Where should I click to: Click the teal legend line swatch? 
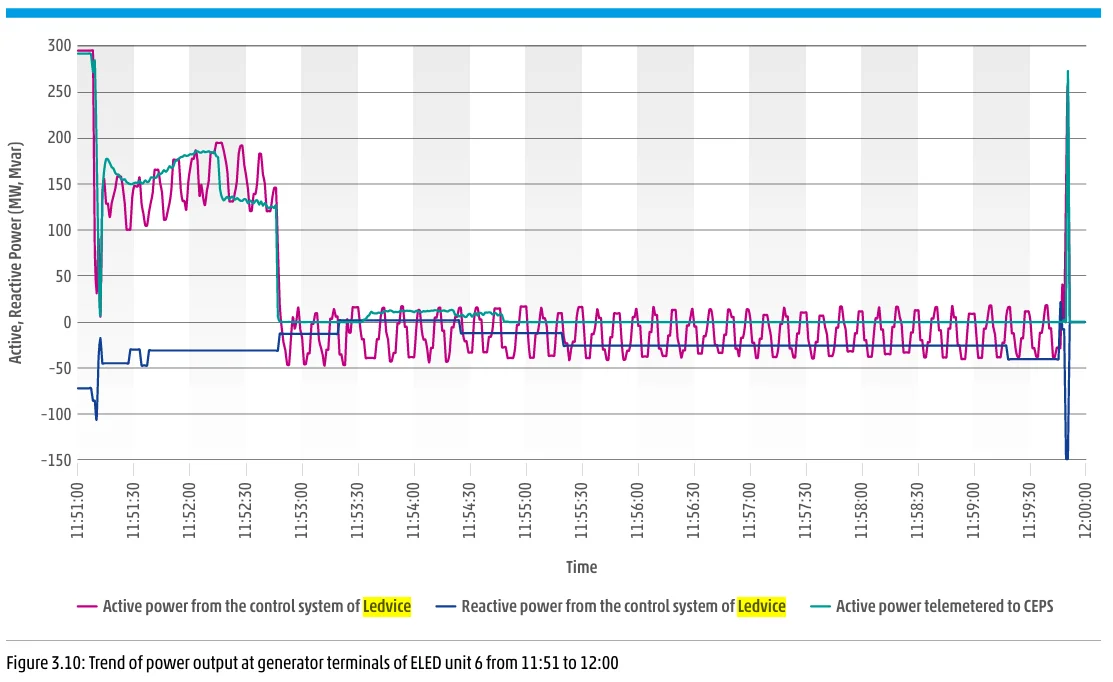[x=820, y=606]
